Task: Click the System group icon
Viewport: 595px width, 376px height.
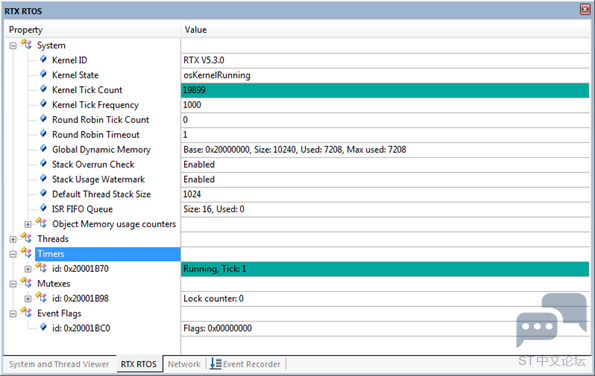Action: pyautogui.click(x=26, y=44)
